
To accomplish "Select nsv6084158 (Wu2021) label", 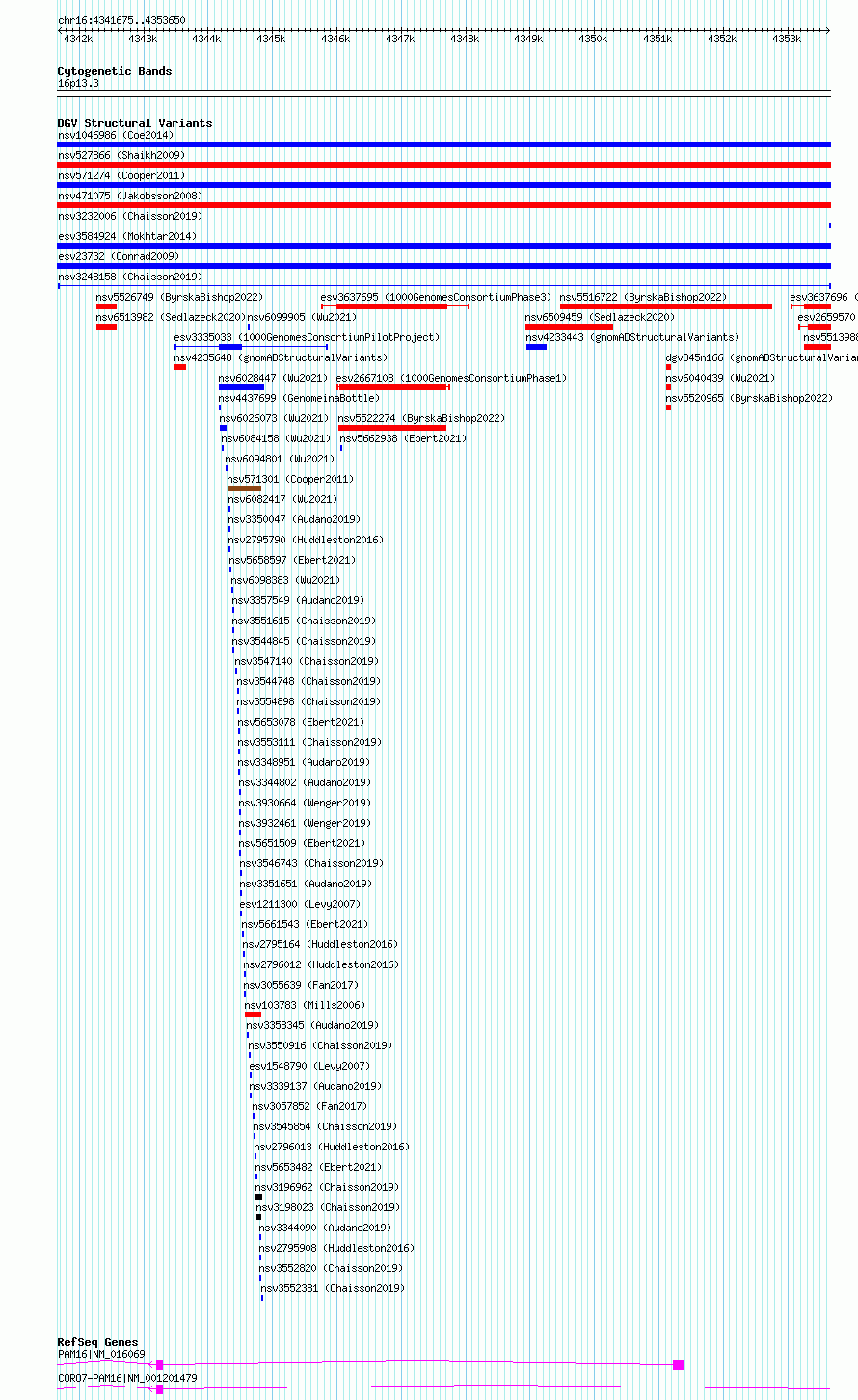I will tap(277, 438).
